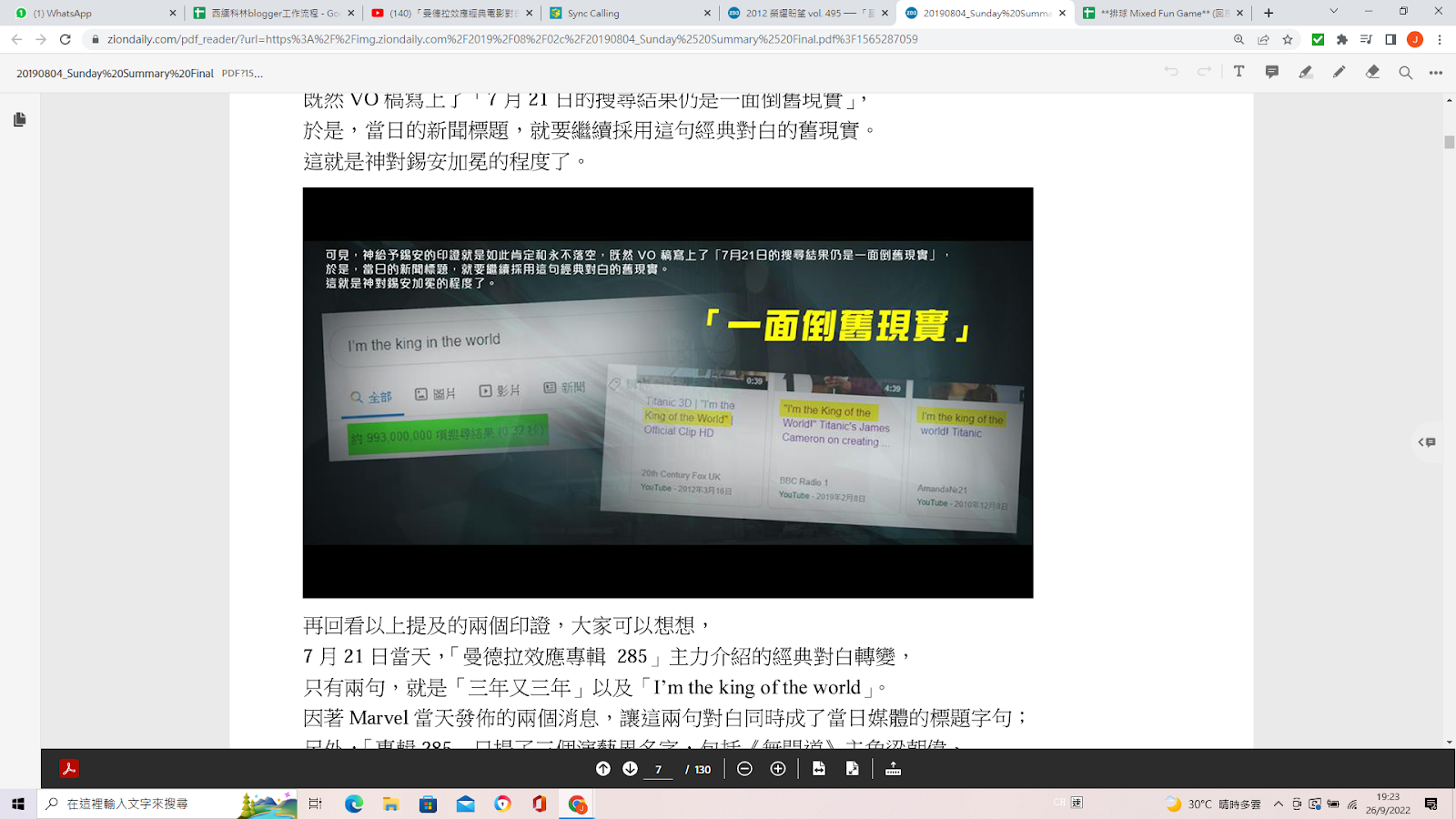Toggle the browser side panel
This screenshot has height=819, width=1456.
[x=1390, y=39]
